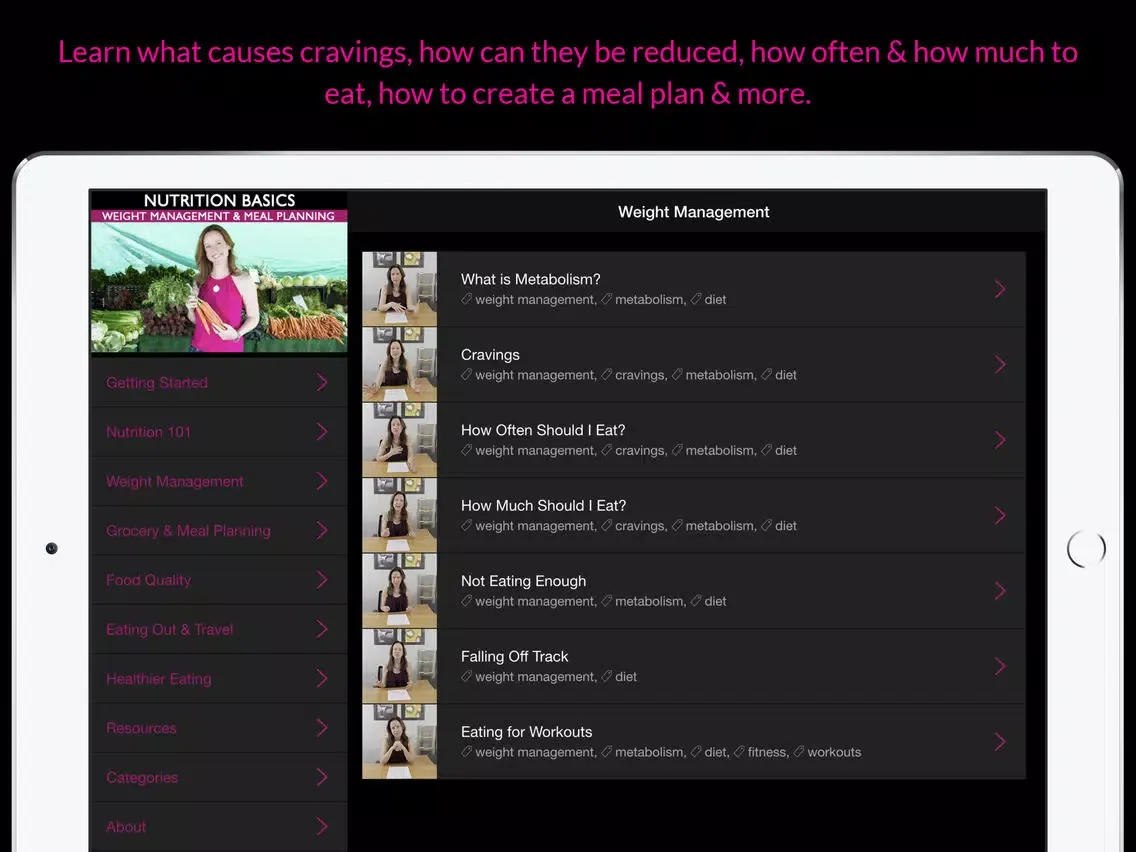Viewport: 1136px width, 852px height.
Task: Open How Often Should I Eat? thumbnail
Action: [399, 439]
